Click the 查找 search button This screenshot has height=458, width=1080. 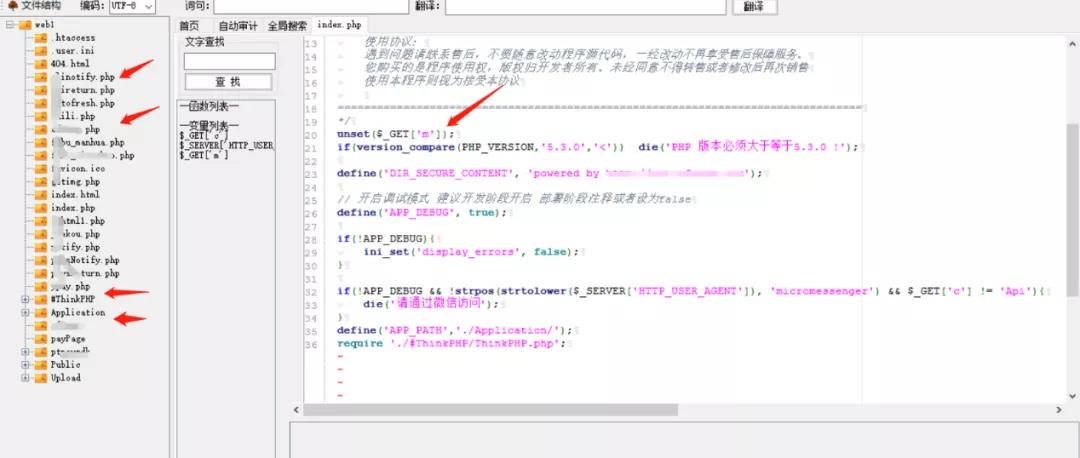[x=228, y=82]
